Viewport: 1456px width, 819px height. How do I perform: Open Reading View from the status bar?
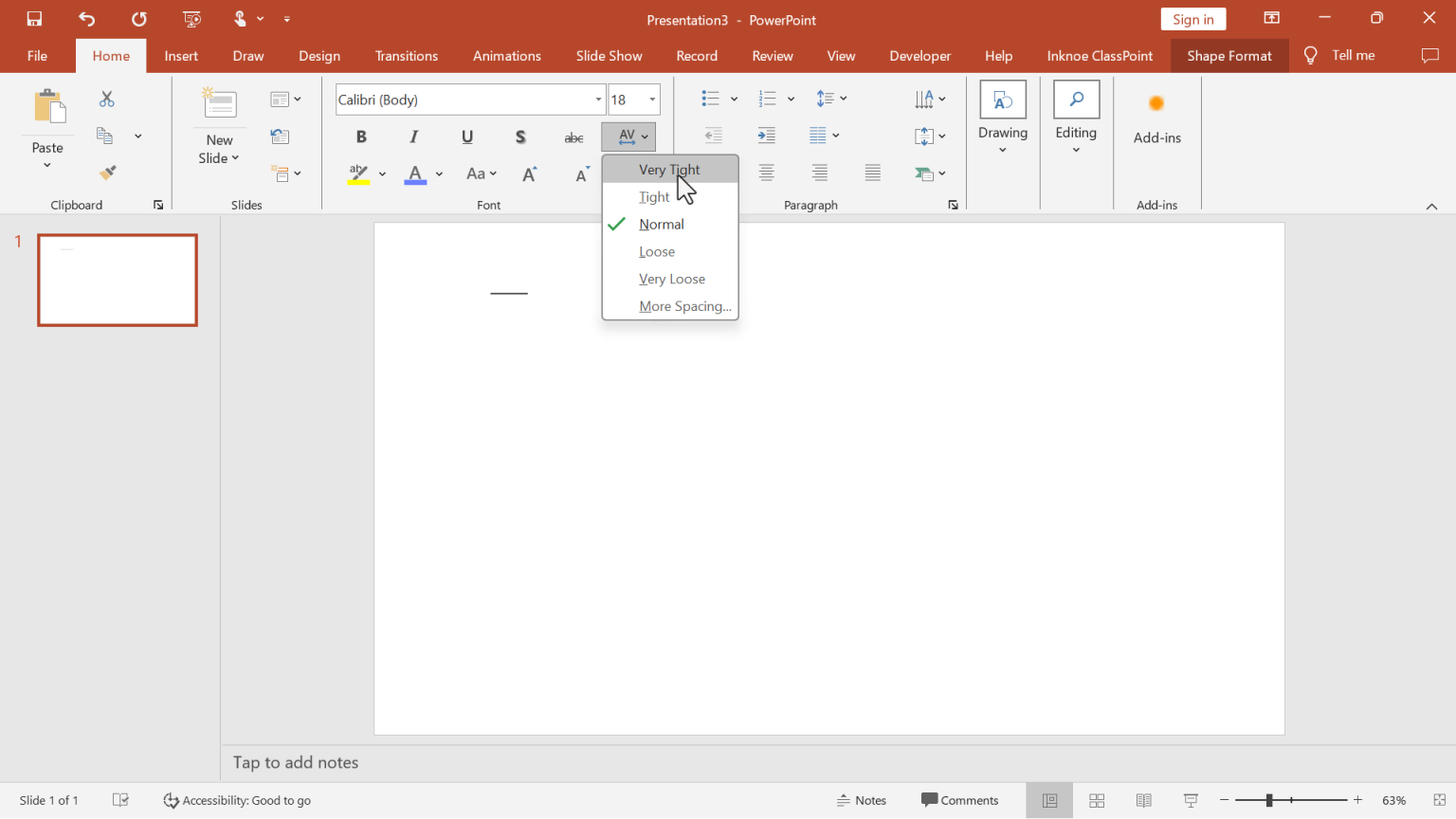(x=1143, y=800)
